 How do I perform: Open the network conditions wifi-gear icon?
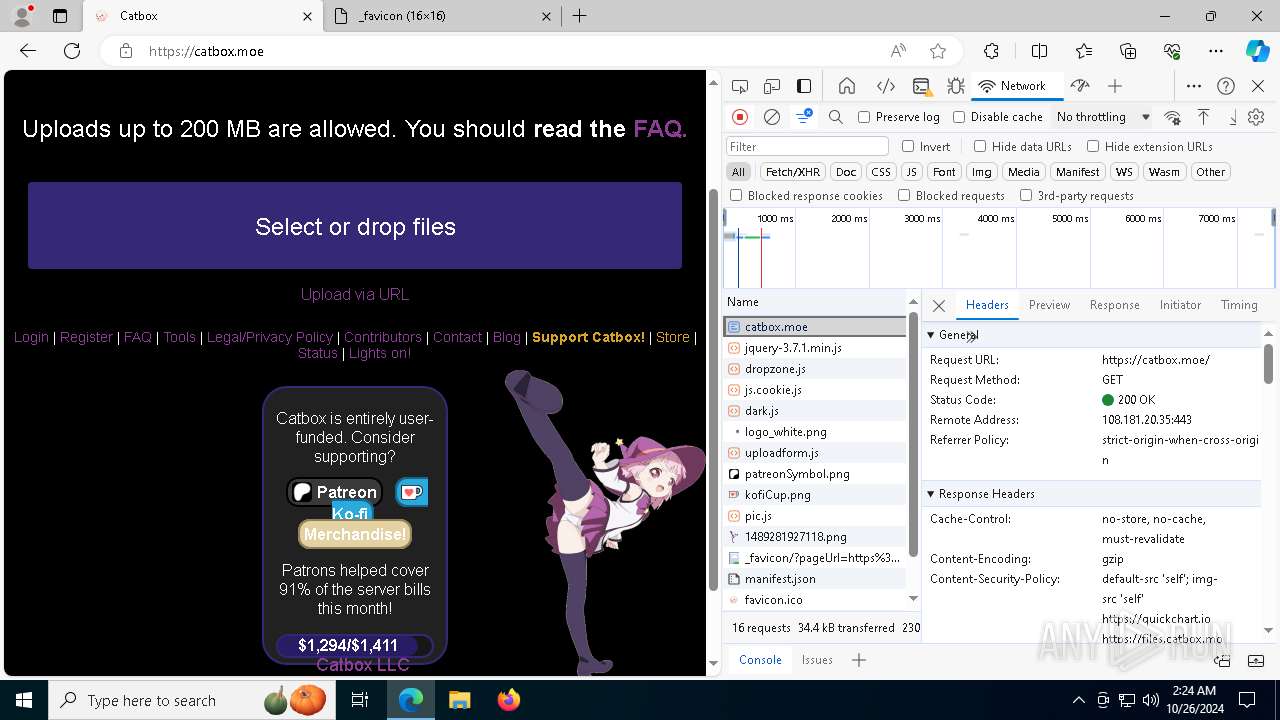tap(1173, 117)
